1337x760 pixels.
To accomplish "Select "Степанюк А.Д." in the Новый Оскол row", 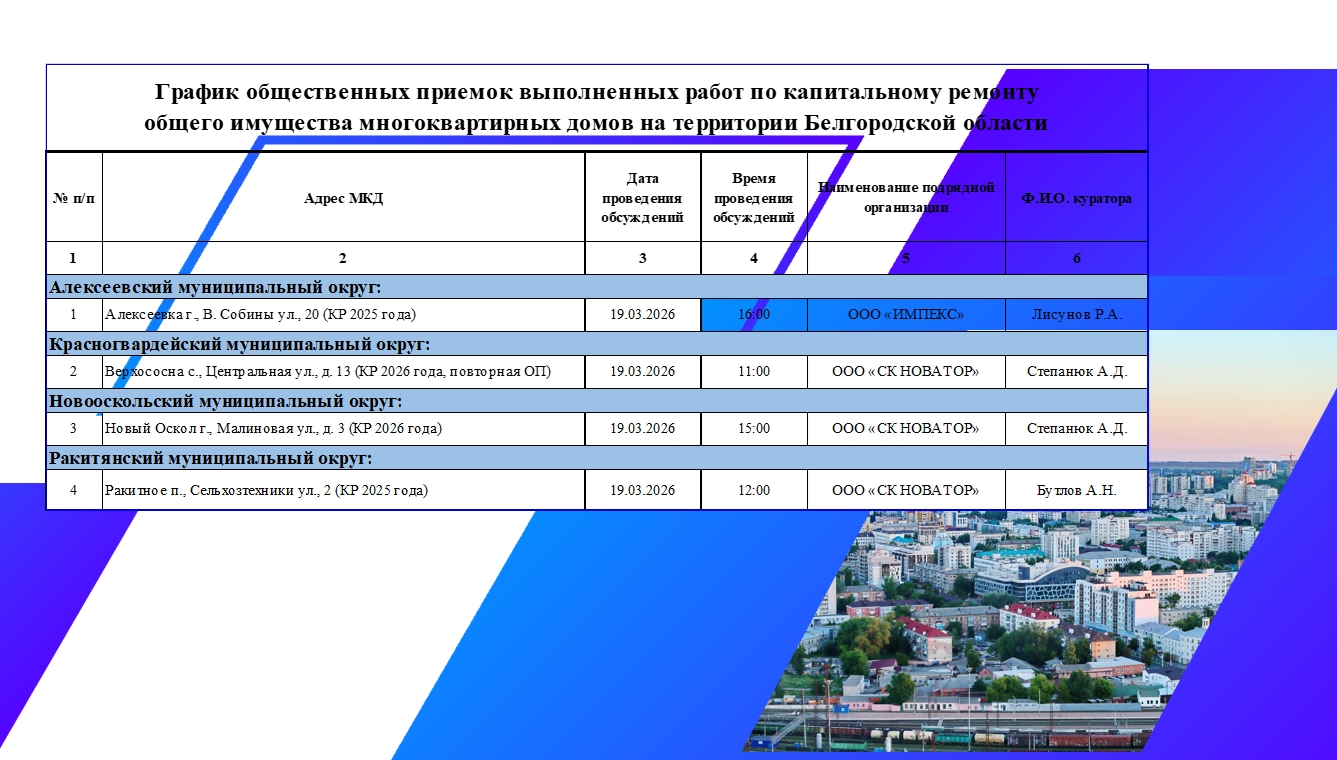I will (x=1077, y=428).
